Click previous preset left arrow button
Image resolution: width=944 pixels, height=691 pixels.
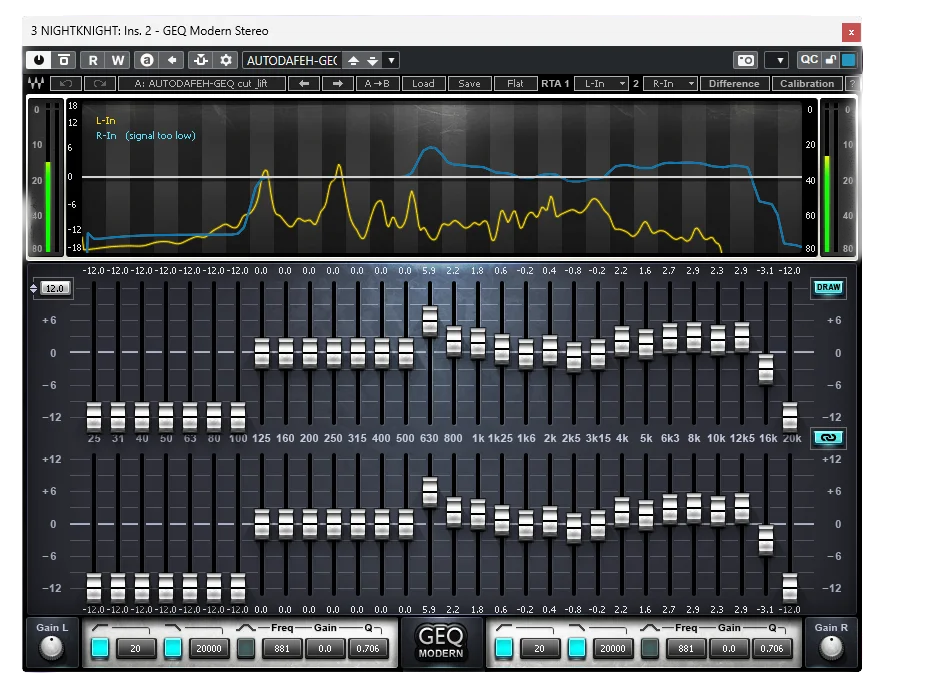[x=304, y=84]
